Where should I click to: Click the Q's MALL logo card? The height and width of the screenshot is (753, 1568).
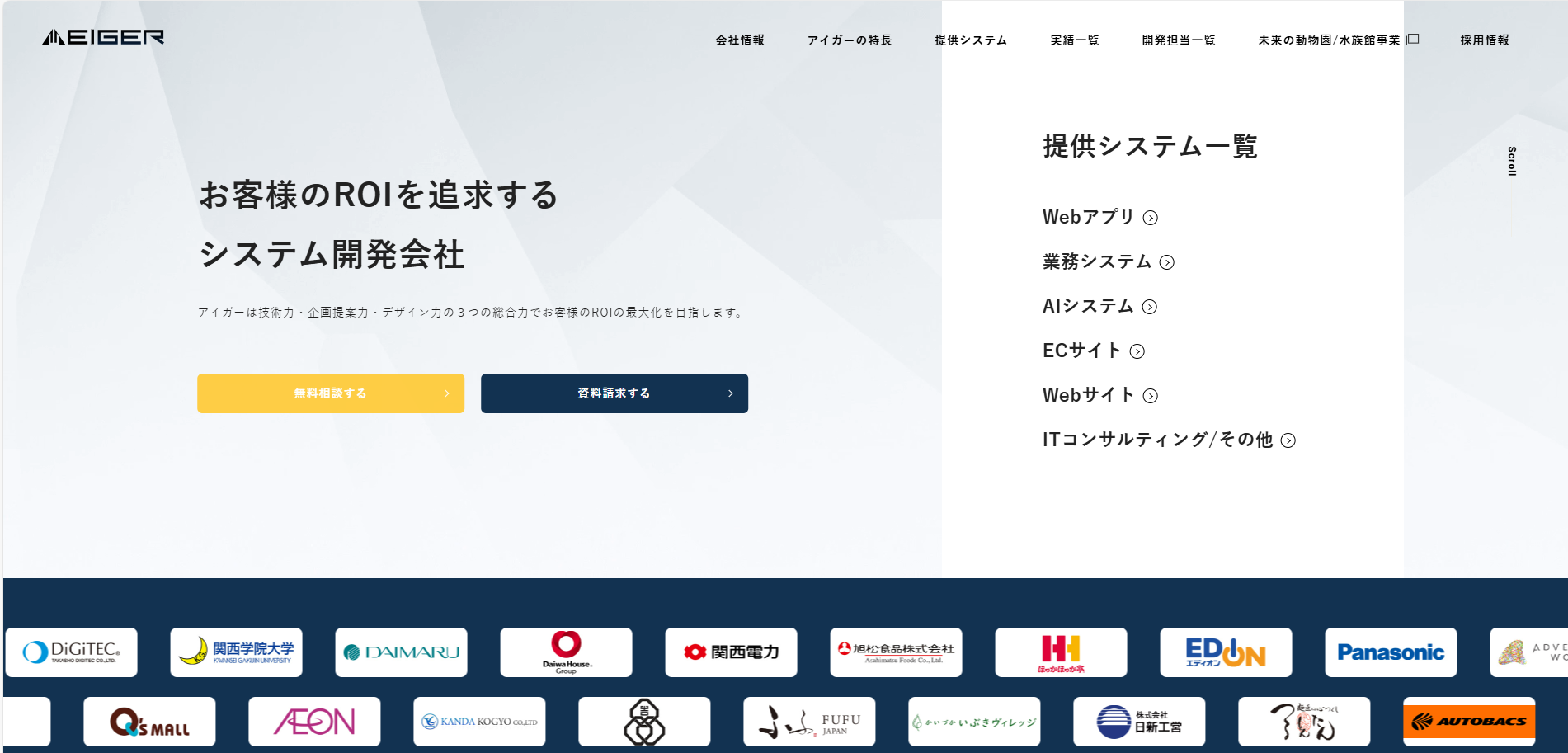pos(149,722)
